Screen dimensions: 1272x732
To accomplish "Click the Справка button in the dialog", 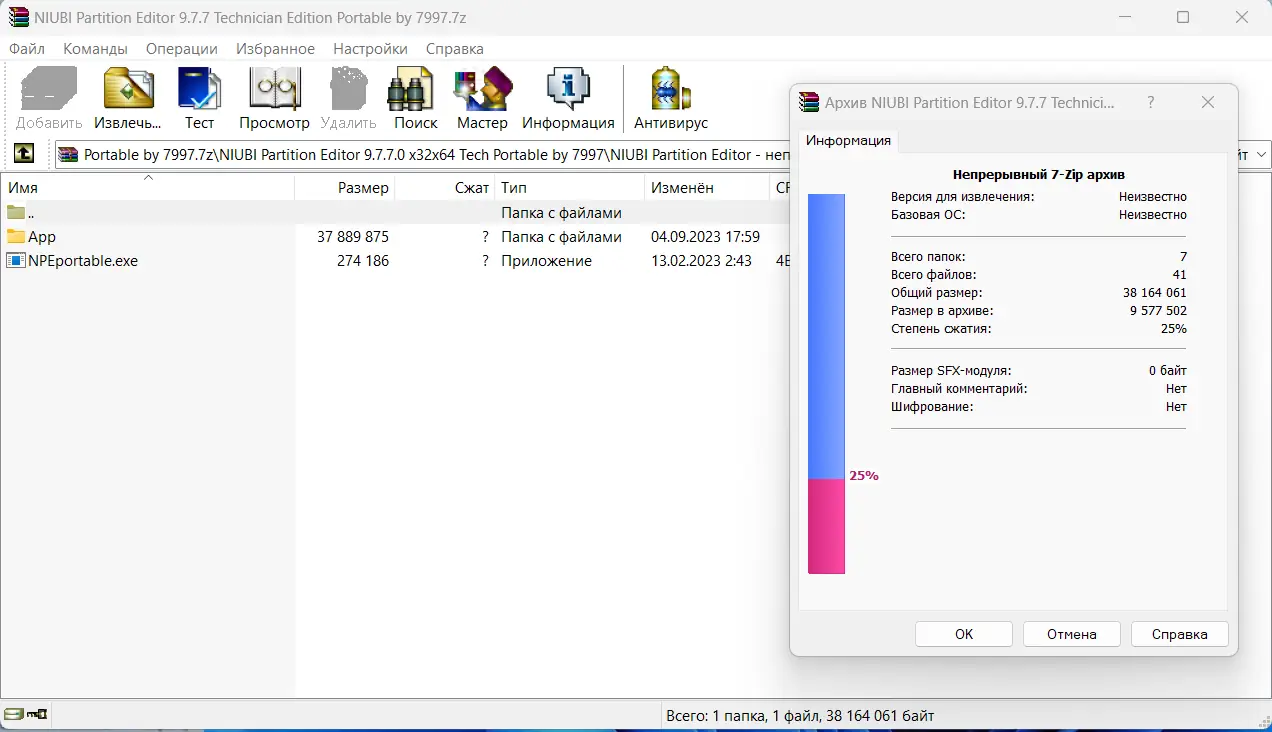I will pyautogui.click(x=1179, y=633).
